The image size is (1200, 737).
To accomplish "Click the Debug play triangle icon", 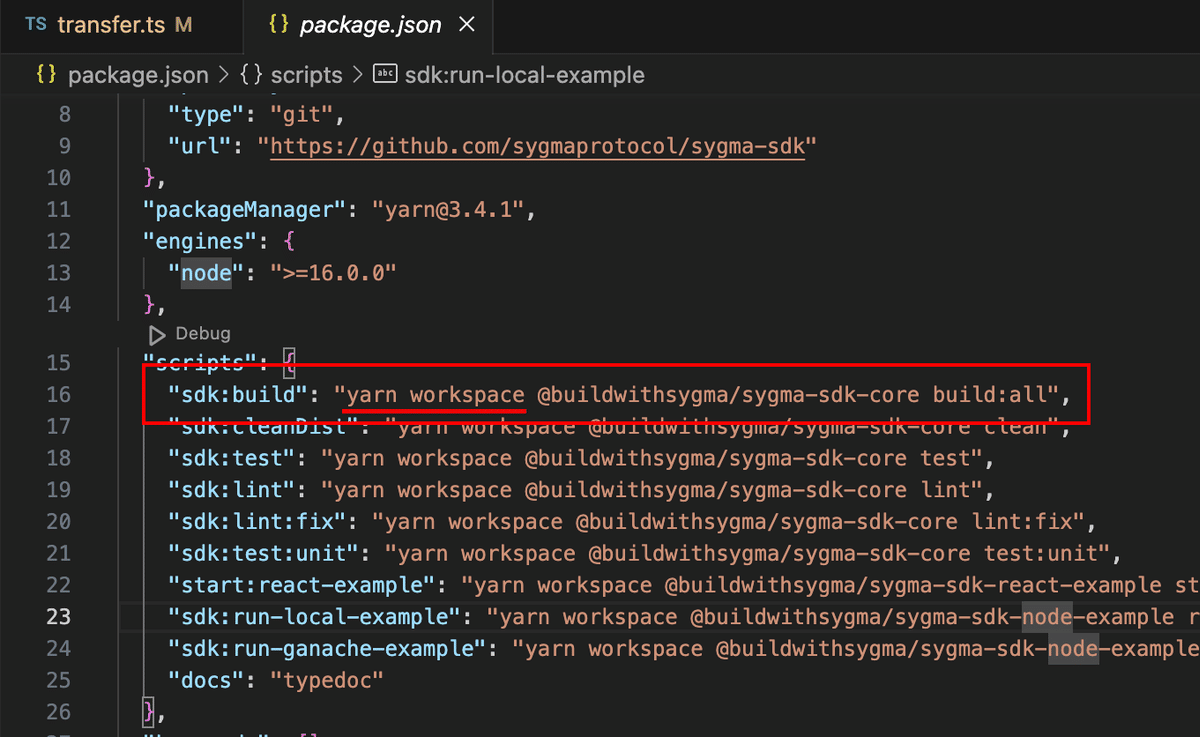I will [157, 334].
